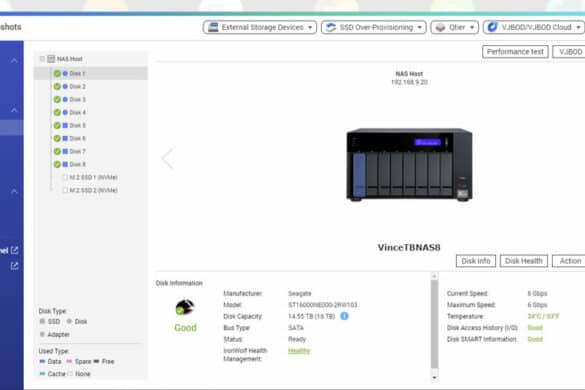Click the lower external link sidebar icon

(x=14, y=266)
